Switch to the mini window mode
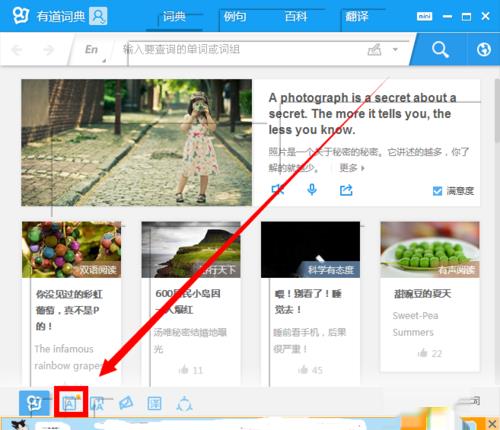This screenshot has height=430, width=500. pos(424,16)
